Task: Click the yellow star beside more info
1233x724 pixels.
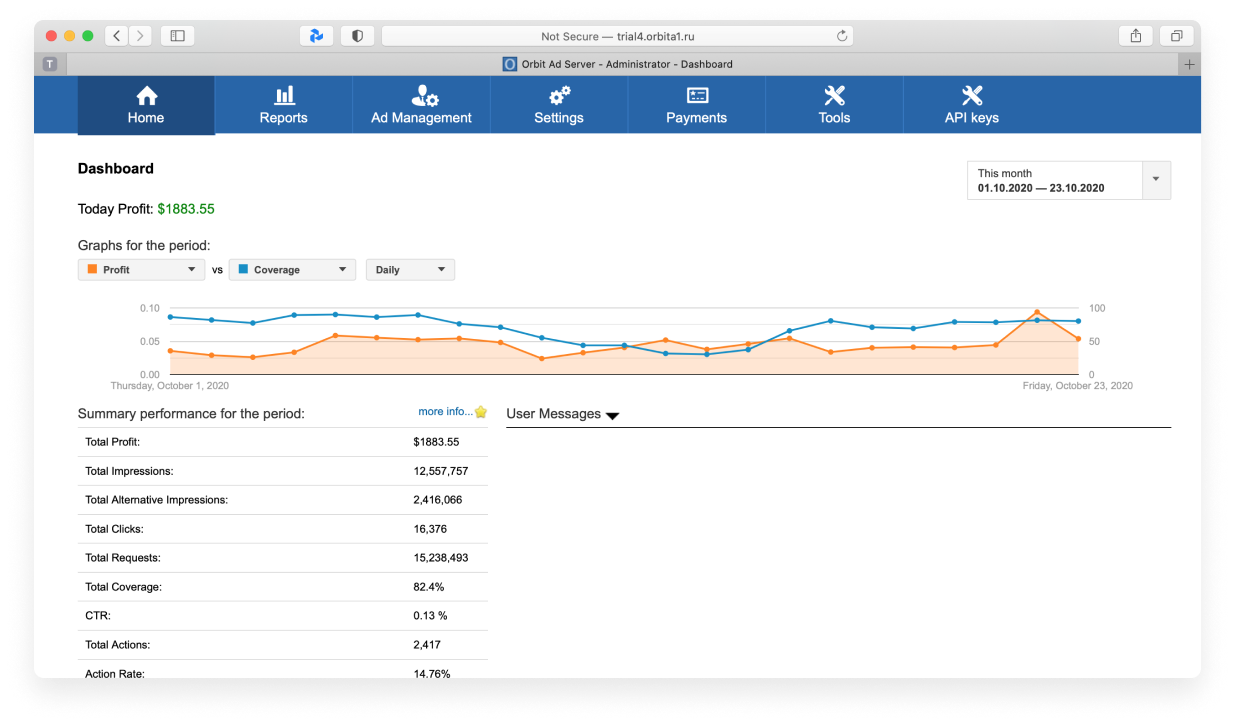Action: coord(481,412)
